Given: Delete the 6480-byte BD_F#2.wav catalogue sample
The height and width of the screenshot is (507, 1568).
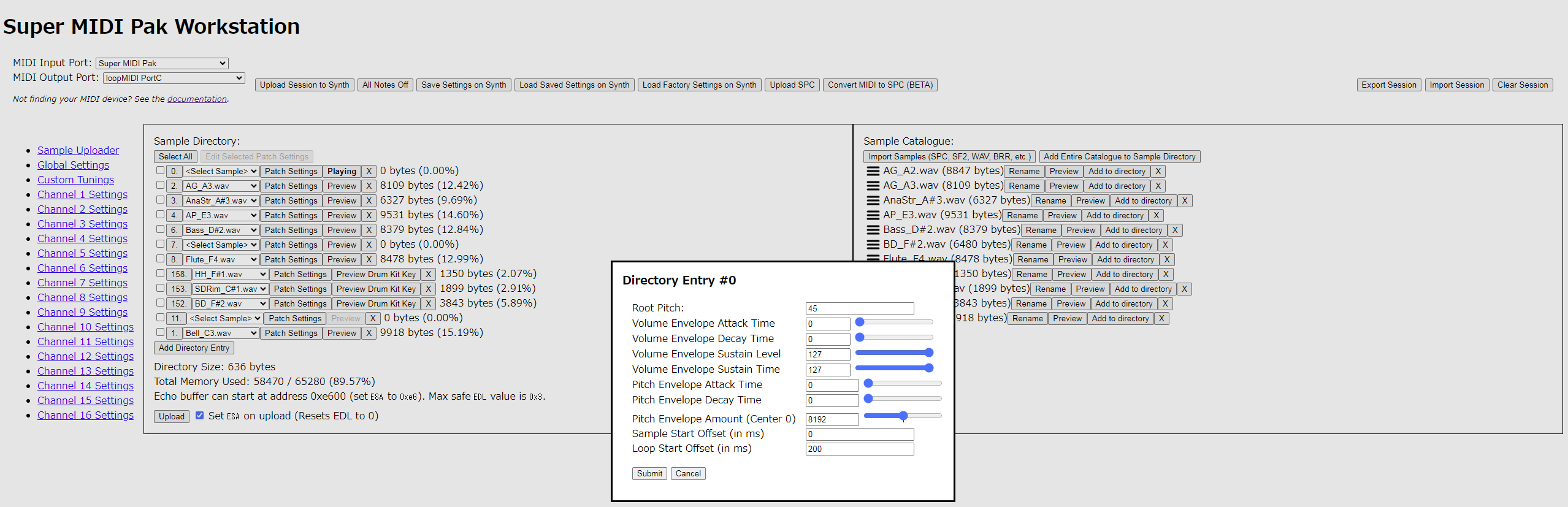Looking at the screenshot, I should tap(1165, 245).
